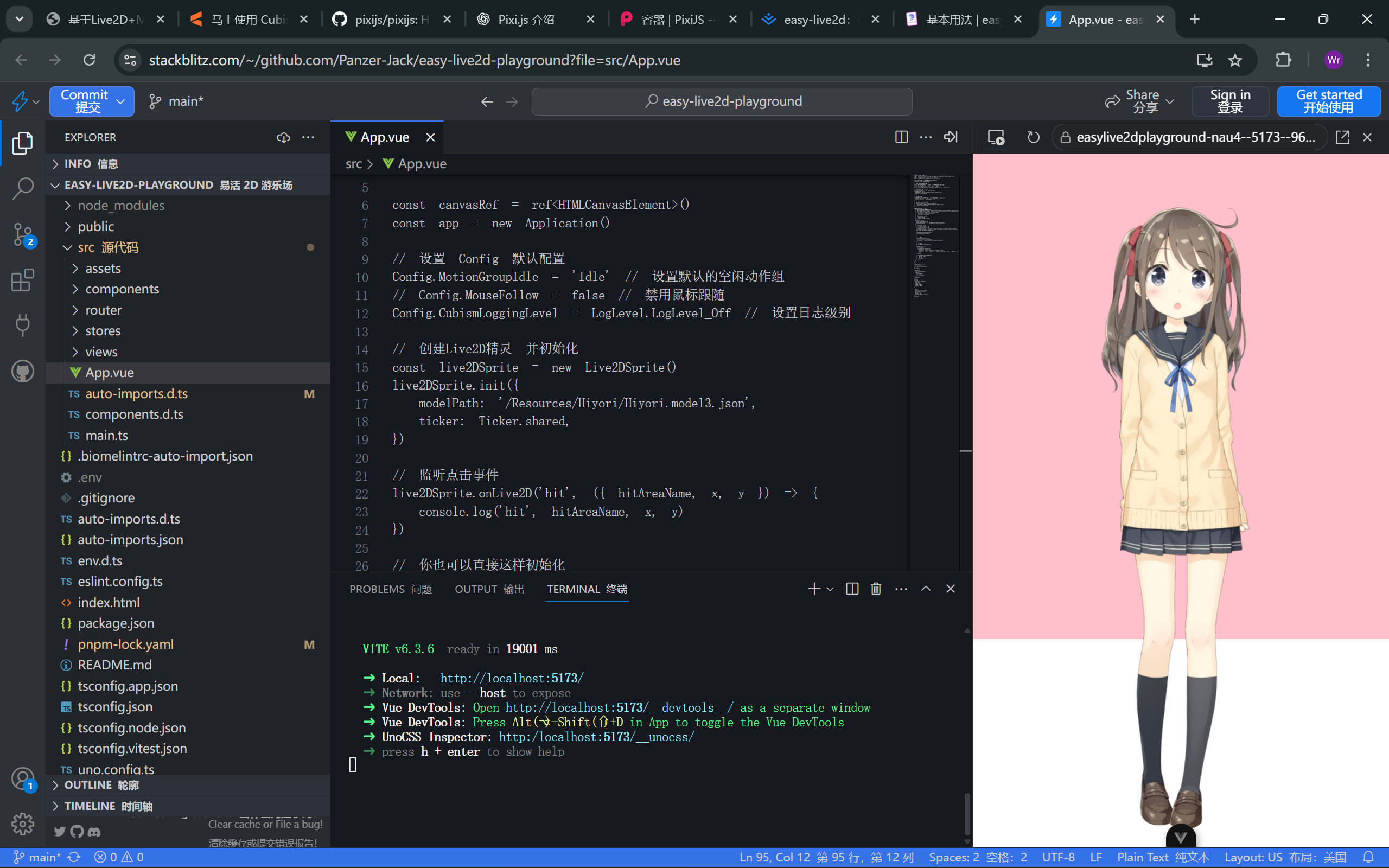Open preview in new tab icon

point(1342,137)
